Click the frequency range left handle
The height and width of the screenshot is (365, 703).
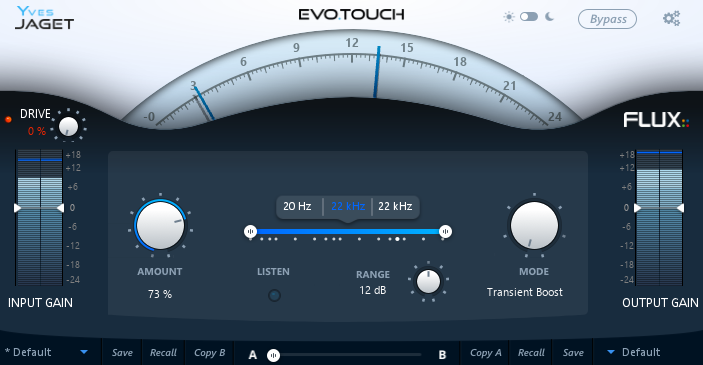click(x=250, y=231)
